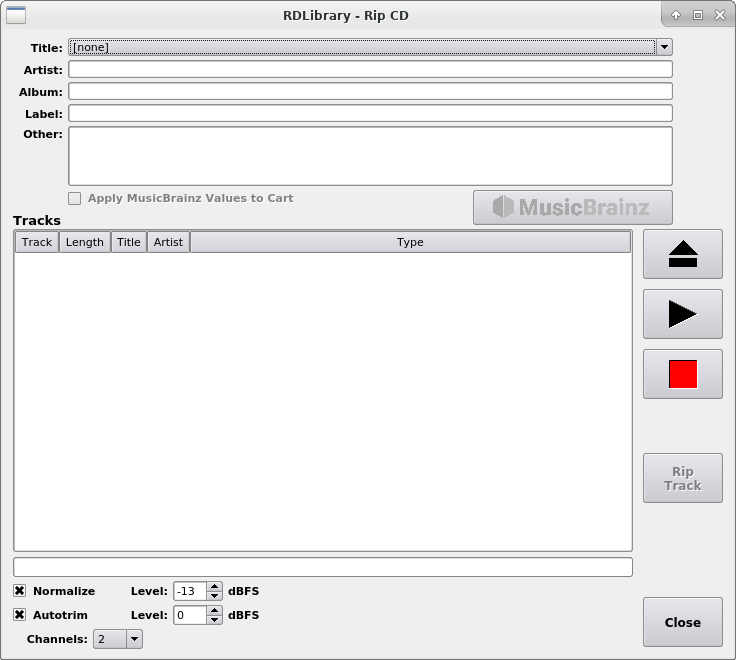Disable the Normalize checkbox
The width and height of the screenshot is (736, 660).
(20, 591)
